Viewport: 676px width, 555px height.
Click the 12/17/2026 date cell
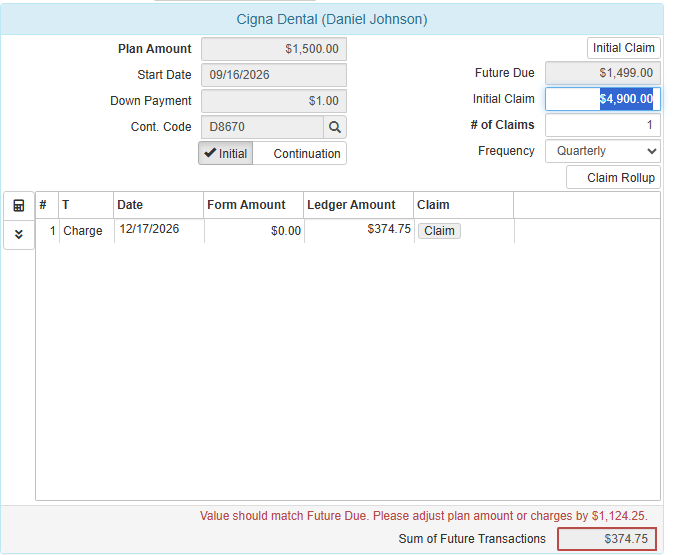(159, 231)
